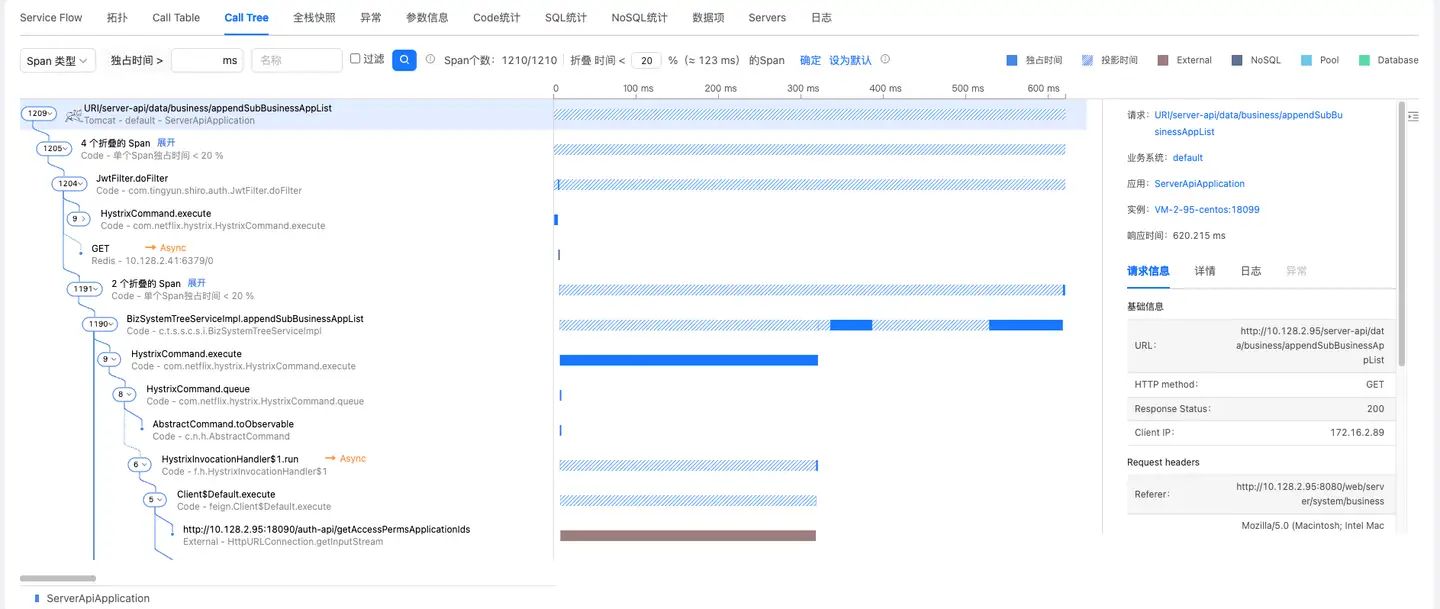The image size is (1440, 609).
Task: Click the 名称 name input field
Action: point(296,61)
